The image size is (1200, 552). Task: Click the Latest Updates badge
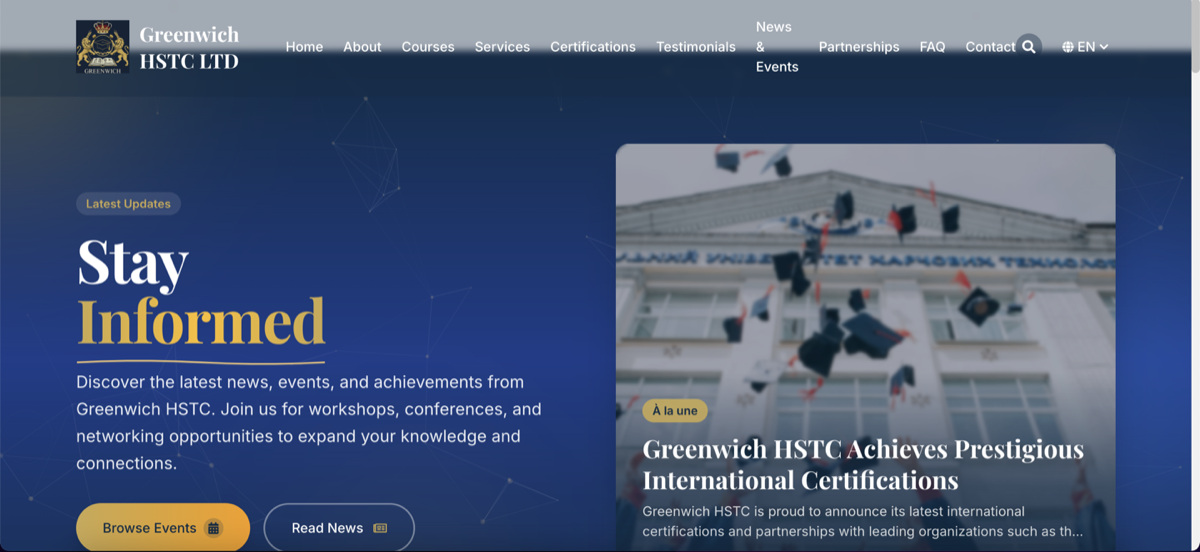pyautogui.click(x=128, y=204)
